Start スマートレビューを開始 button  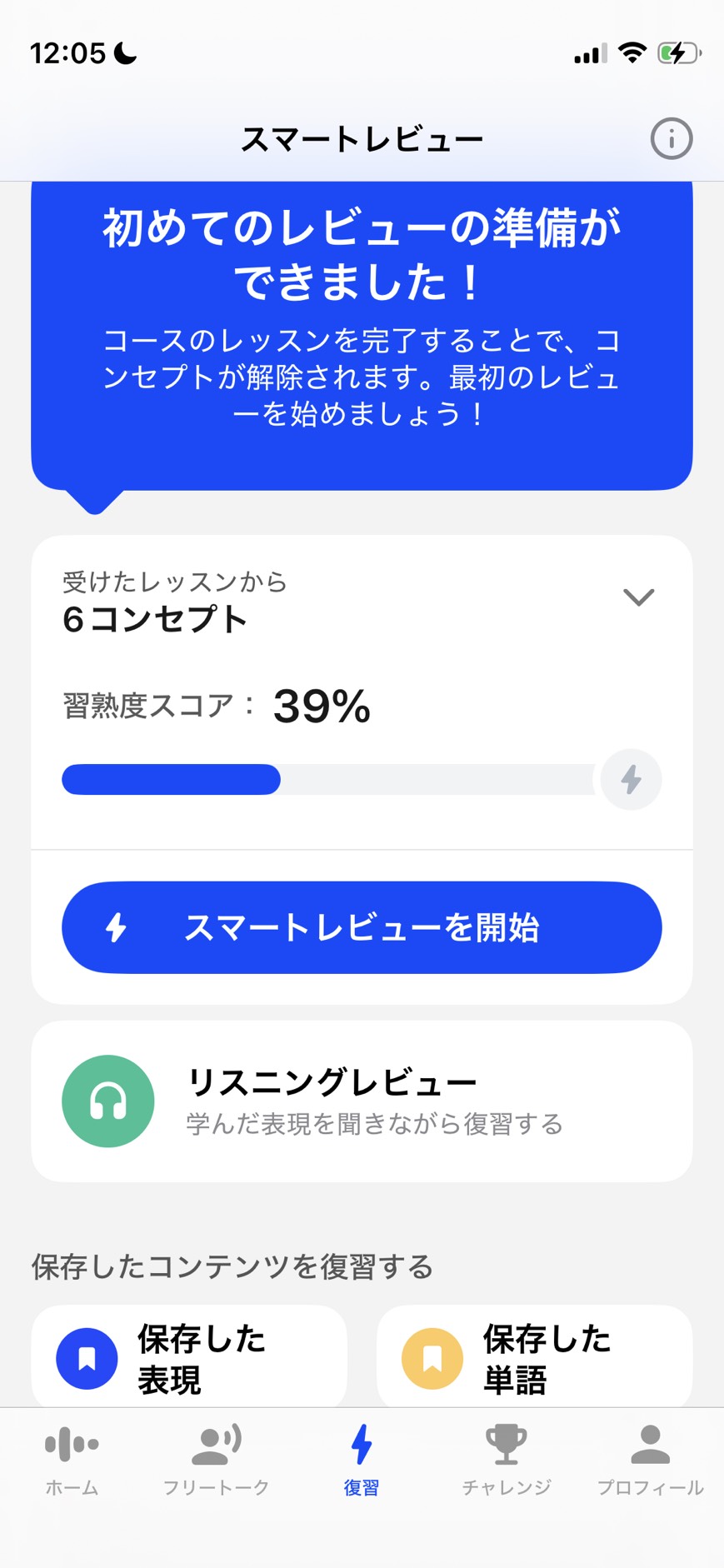click(x=362, y=927)
